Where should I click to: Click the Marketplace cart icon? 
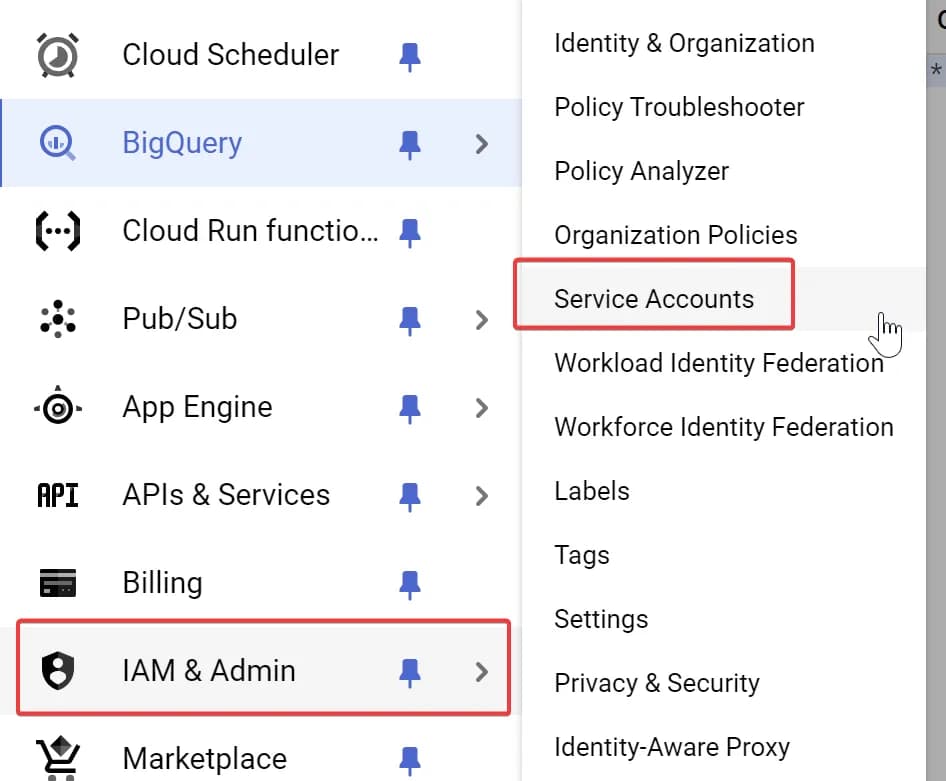(x=58, y=759)
